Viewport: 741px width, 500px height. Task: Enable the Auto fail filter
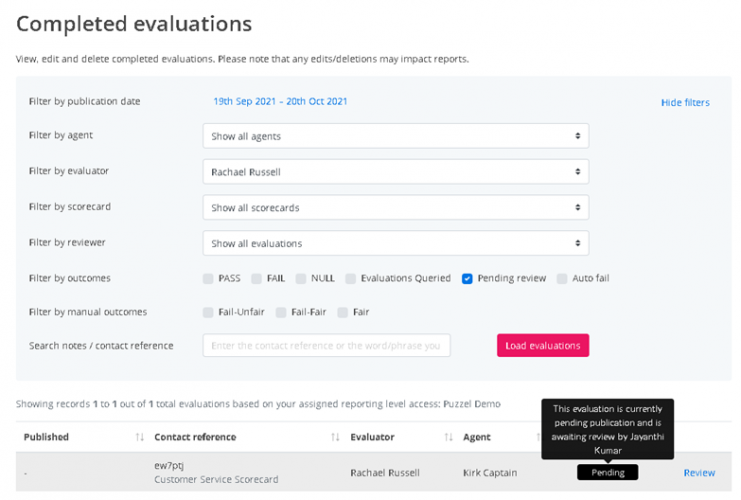click(562, 279)
